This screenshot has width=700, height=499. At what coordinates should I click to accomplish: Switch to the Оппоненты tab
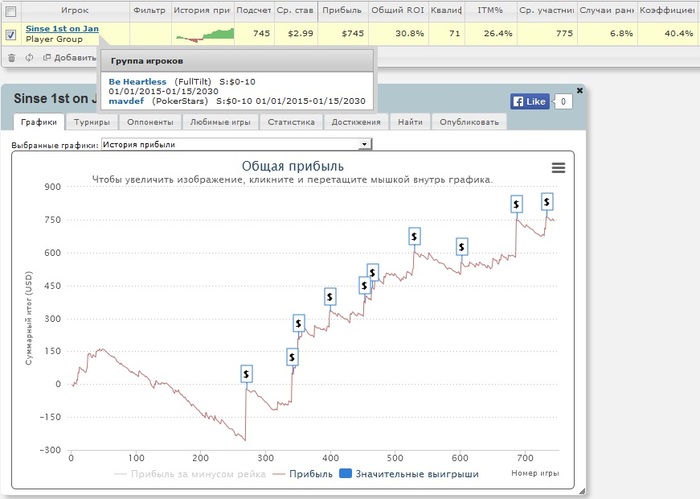[150, 122]
